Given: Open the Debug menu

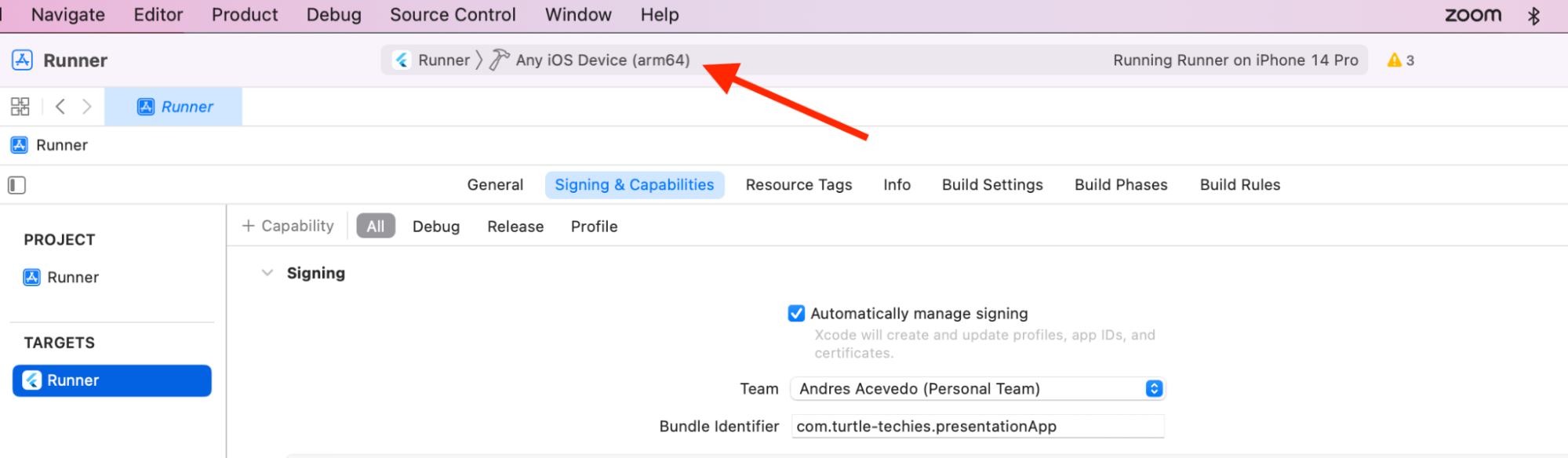Looking at the screenshot, I should coord(334,15).
